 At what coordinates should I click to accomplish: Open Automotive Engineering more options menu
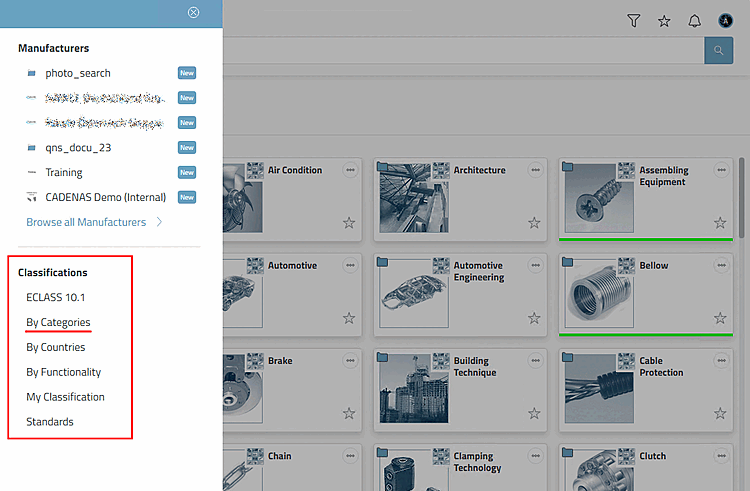click(536, 265)
